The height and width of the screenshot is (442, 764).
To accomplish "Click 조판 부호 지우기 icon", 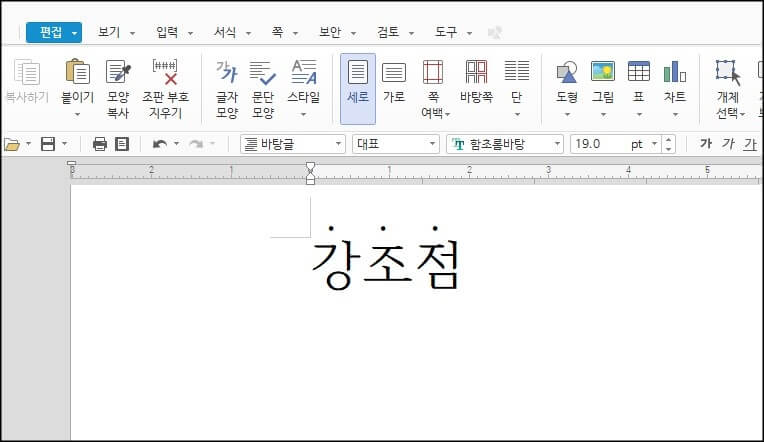I will (x=165, y=72).
